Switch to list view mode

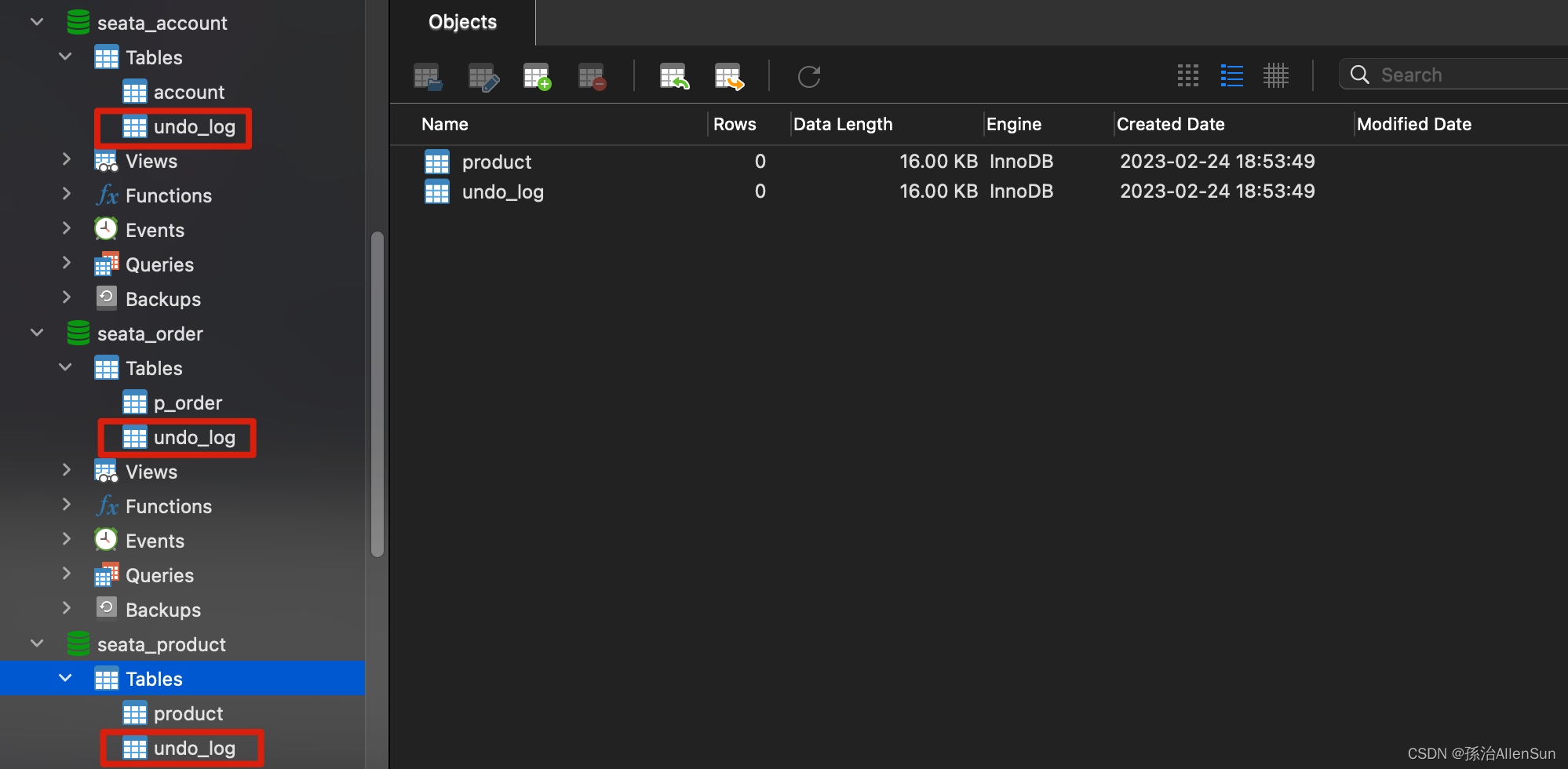click(x=1232, y=75)
